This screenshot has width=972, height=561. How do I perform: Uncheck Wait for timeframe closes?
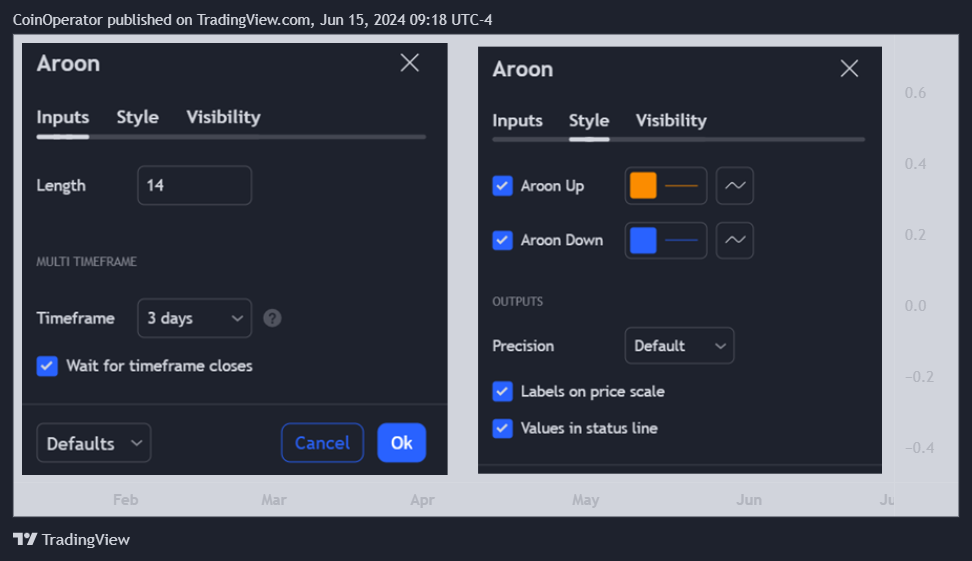(47, 366)
